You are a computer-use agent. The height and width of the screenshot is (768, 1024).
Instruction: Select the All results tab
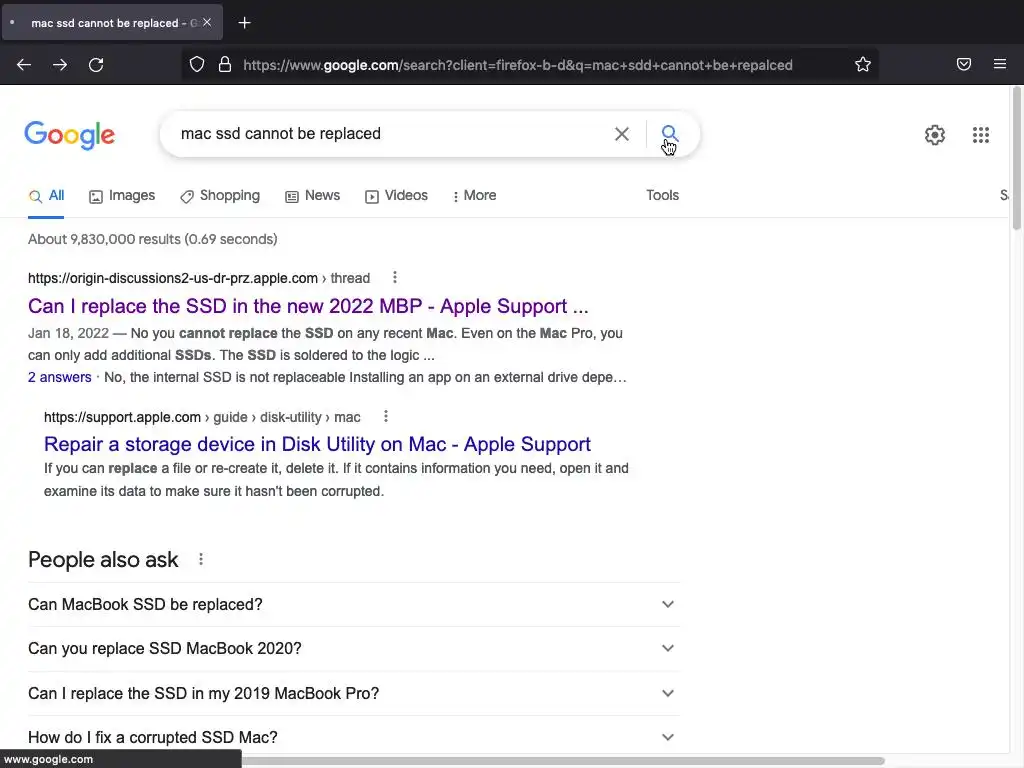click(46, 195)
